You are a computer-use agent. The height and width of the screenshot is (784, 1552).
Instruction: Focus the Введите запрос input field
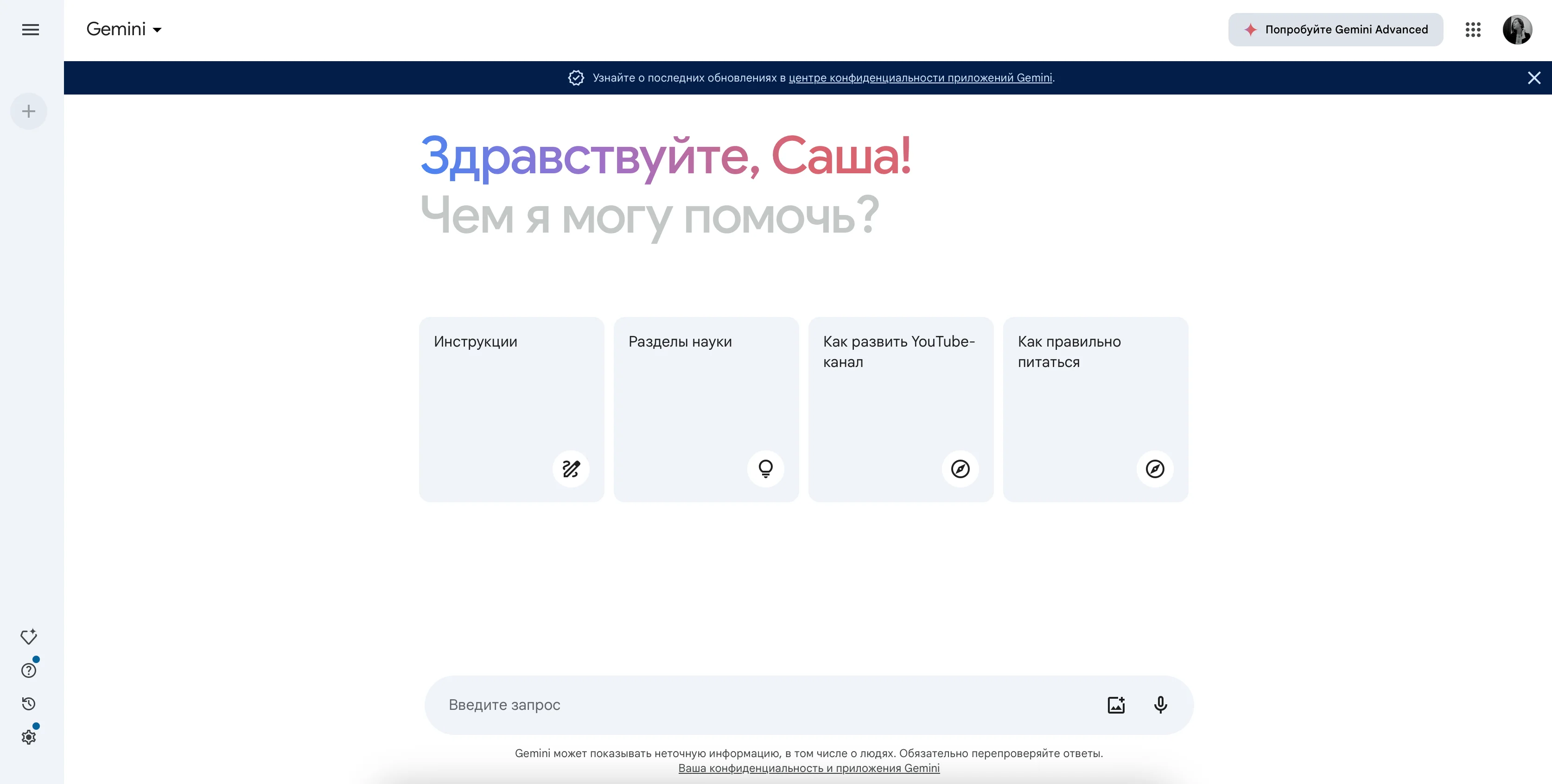(765, 704)
